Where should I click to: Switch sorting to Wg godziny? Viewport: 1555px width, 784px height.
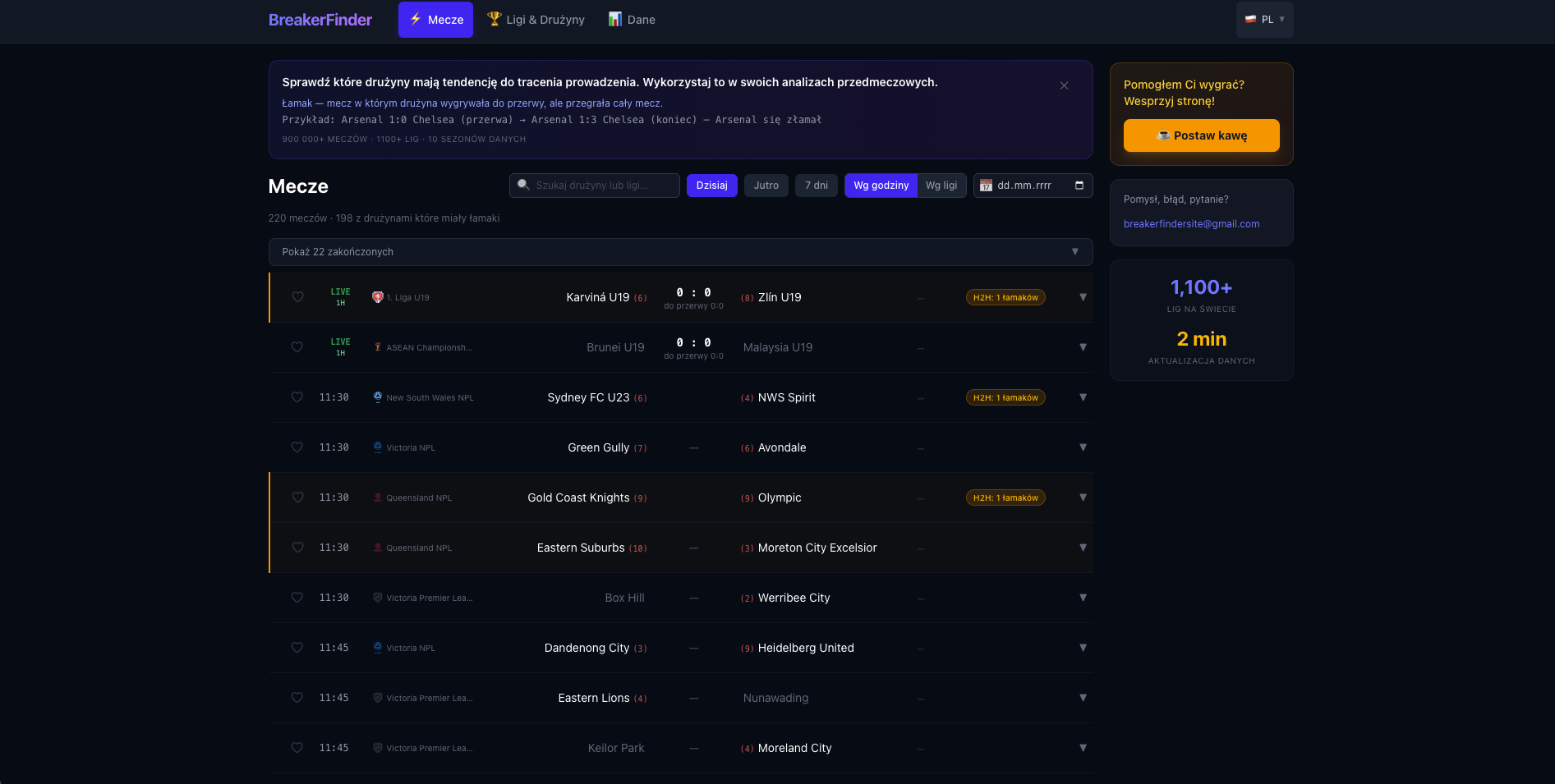click(881, 186)
